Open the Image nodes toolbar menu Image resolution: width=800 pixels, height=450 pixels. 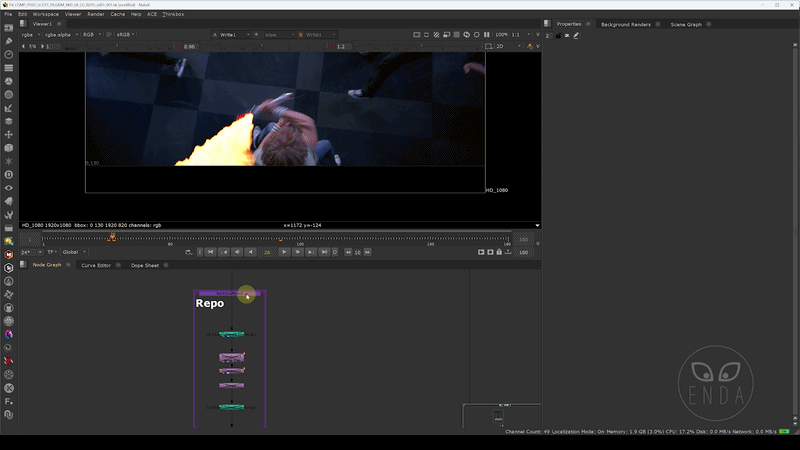click(x=9, y=28)
